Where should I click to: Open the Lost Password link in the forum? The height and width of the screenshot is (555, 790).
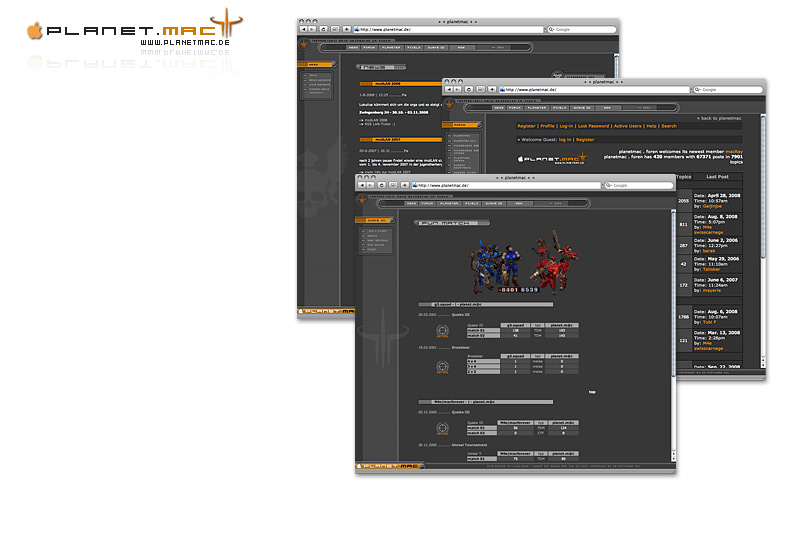coord(593,126)
